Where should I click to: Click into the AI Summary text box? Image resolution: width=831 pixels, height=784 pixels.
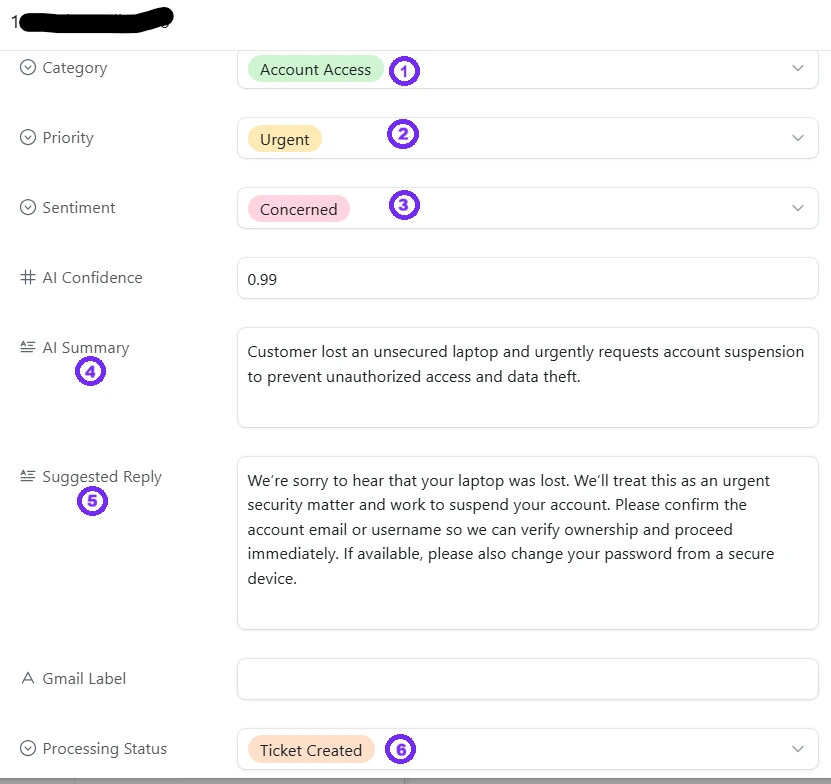click(x=528, y=377)
